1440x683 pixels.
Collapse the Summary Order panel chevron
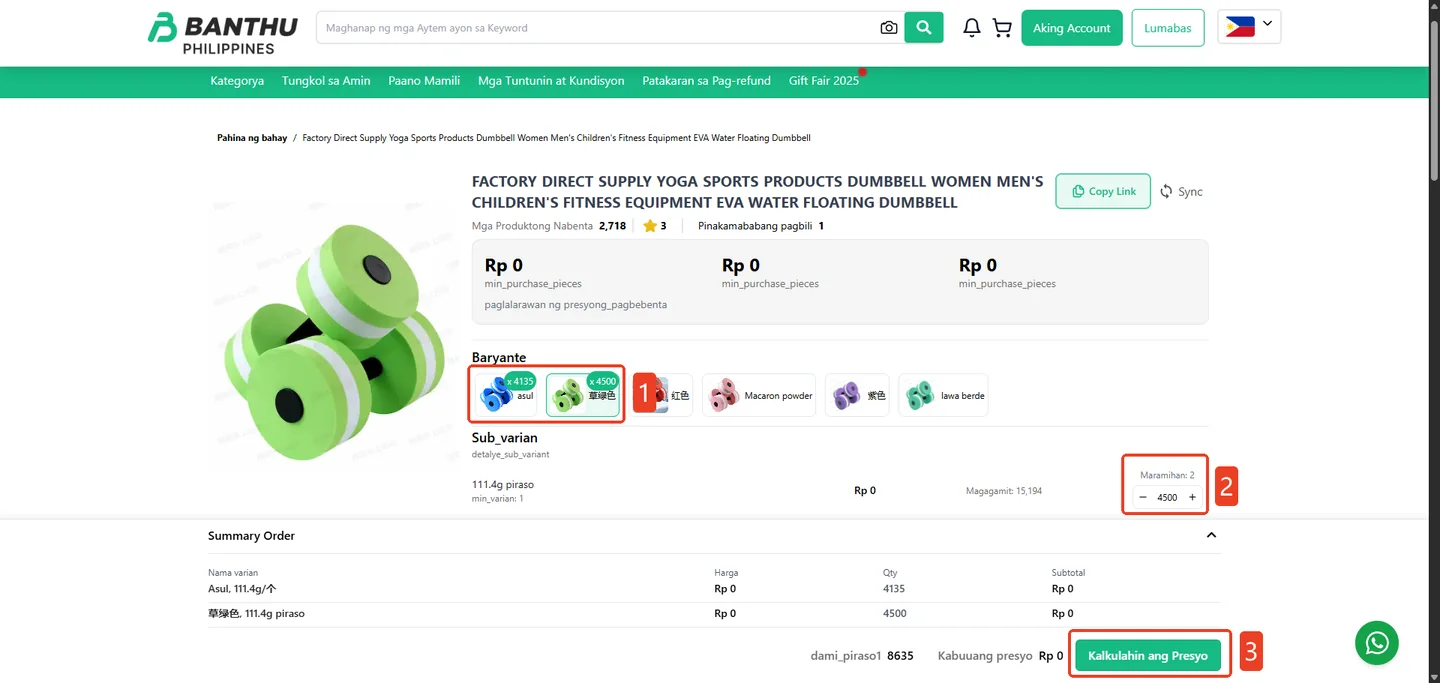[1211, 535]
